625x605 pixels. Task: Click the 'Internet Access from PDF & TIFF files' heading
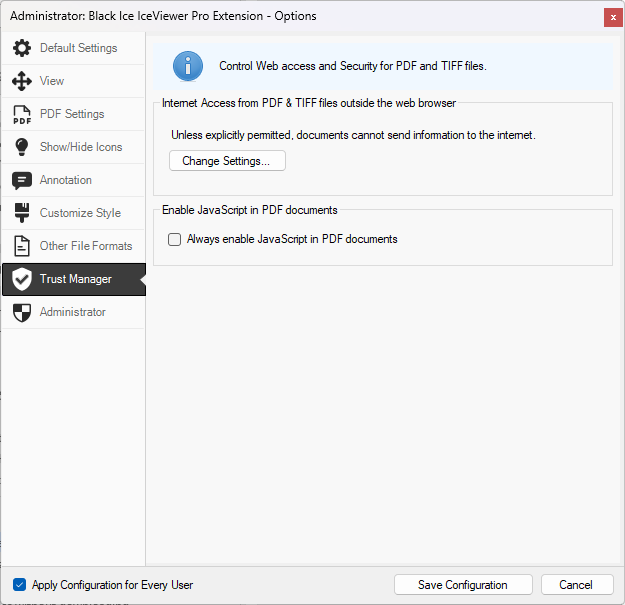coord(309,103)
